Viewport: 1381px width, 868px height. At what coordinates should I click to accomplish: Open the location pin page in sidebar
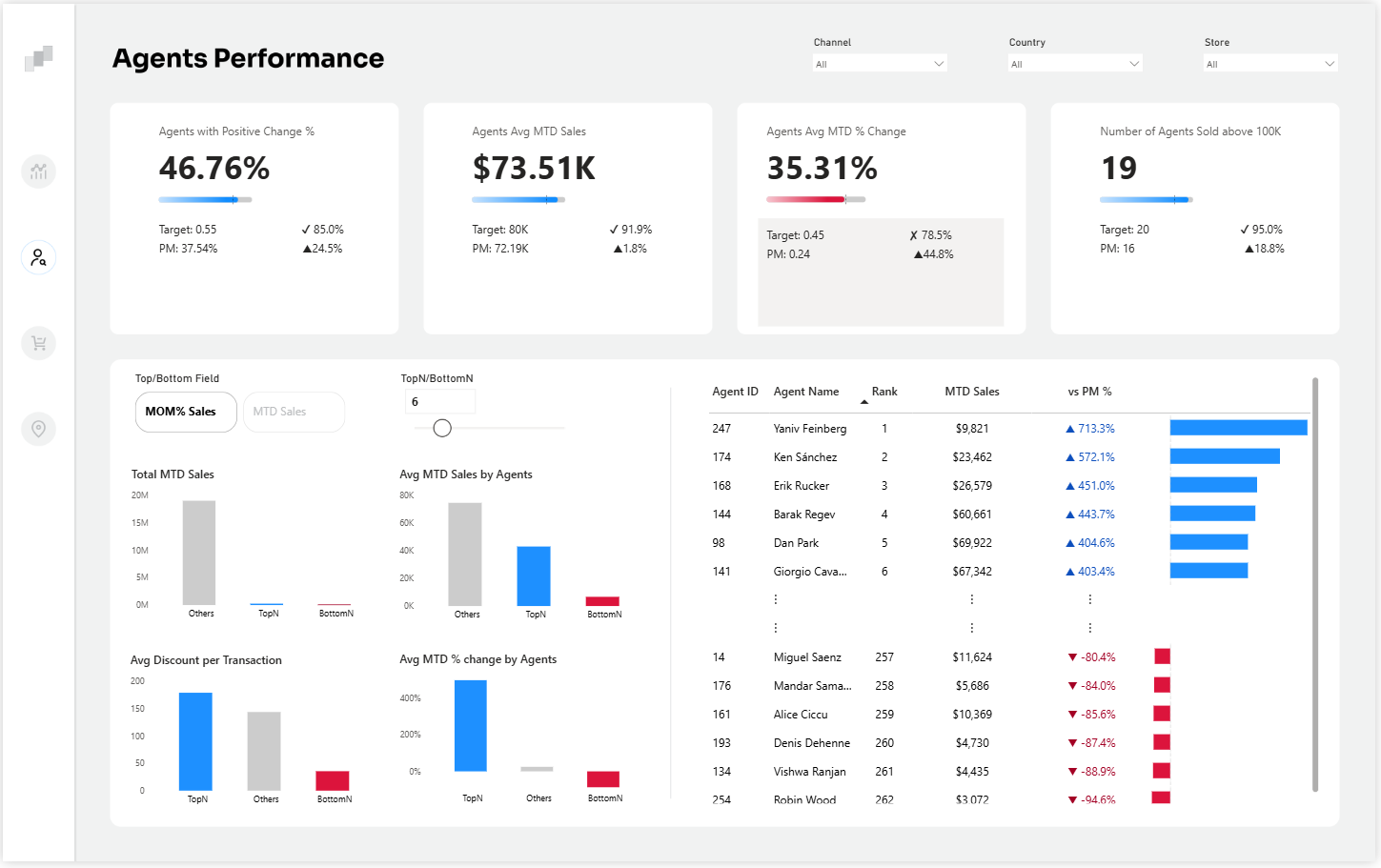(38, 429)
